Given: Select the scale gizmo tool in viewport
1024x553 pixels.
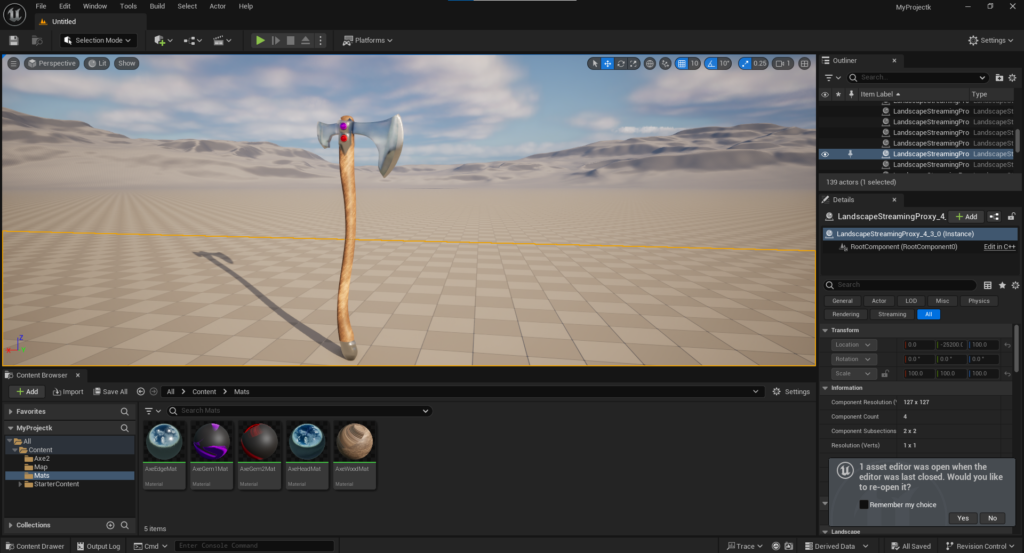Looking at the screenshot, I should [x=634, y=63].
